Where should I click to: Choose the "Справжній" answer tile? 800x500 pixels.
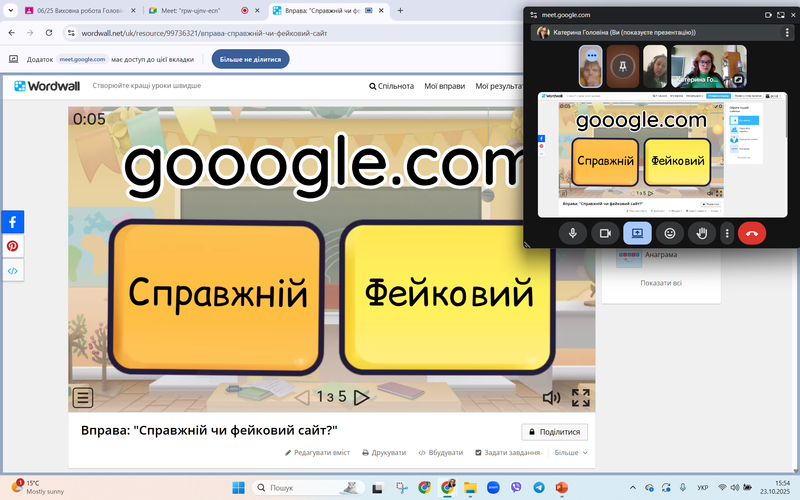click(217, 294)
